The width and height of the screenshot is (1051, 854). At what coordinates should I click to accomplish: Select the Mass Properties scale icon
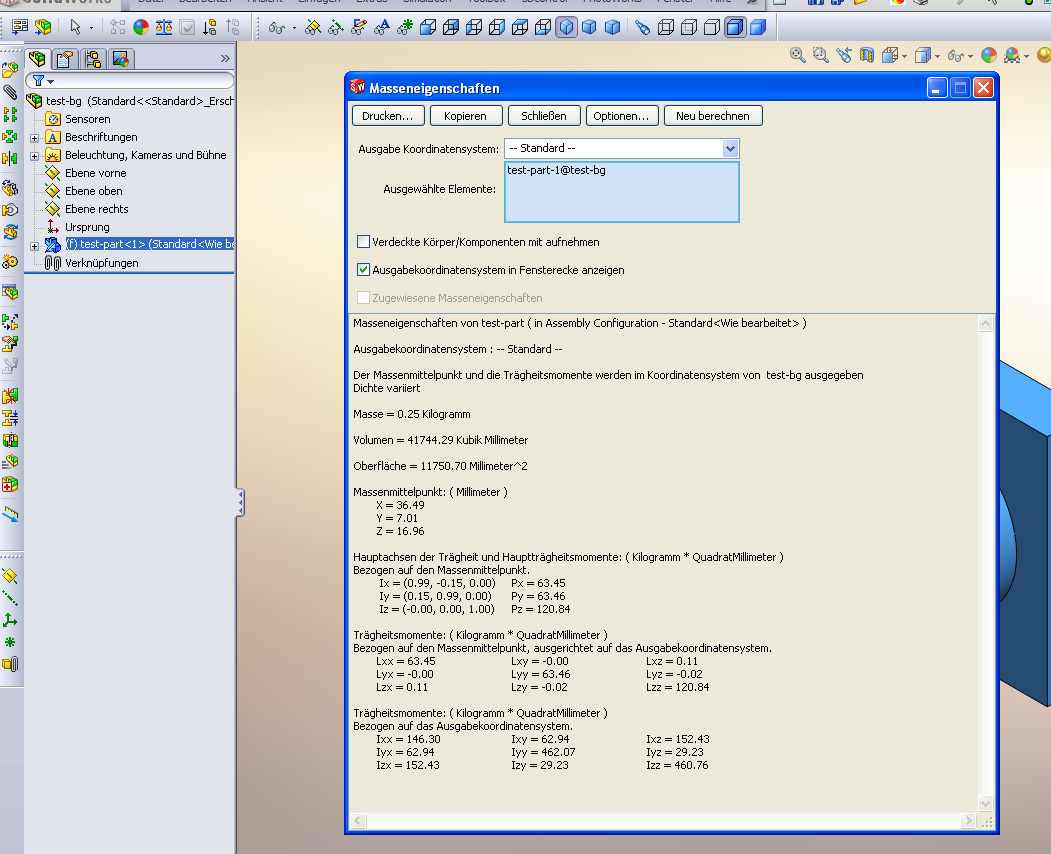click(x=164, y=28)
